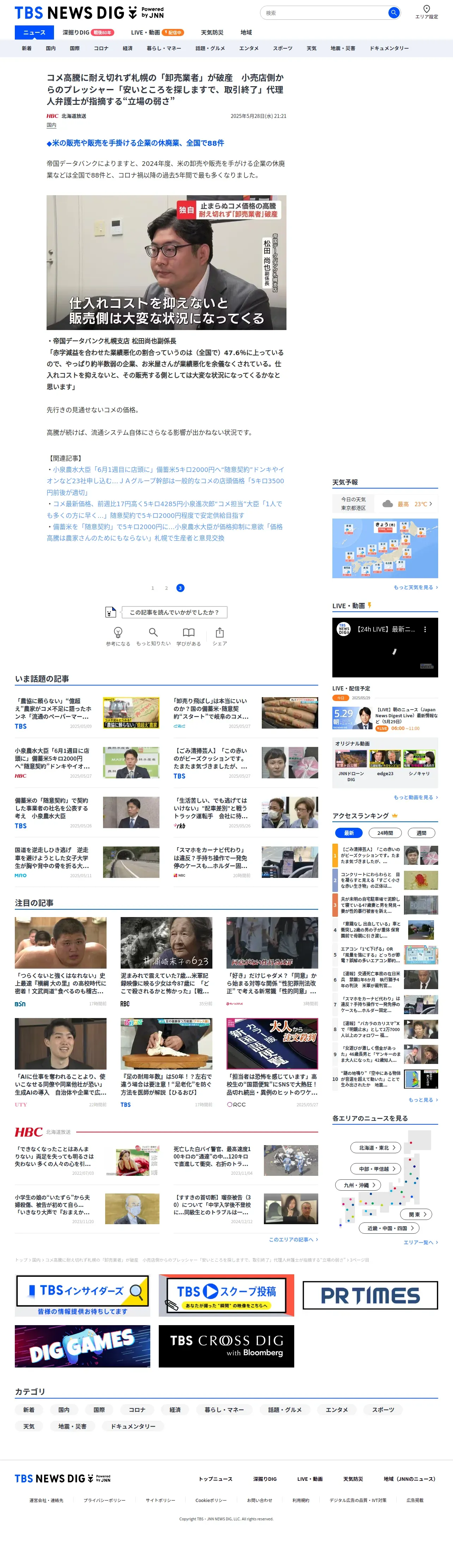Open the ドキュメンタリー submenu item

389,48
